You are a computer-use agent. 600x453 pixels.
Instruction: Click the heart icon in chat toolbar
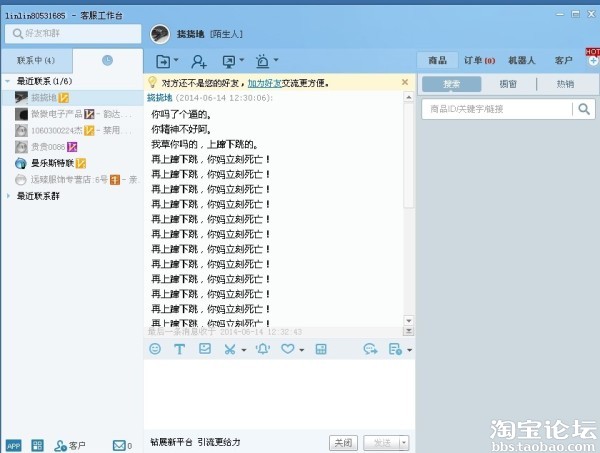(288, 349)
